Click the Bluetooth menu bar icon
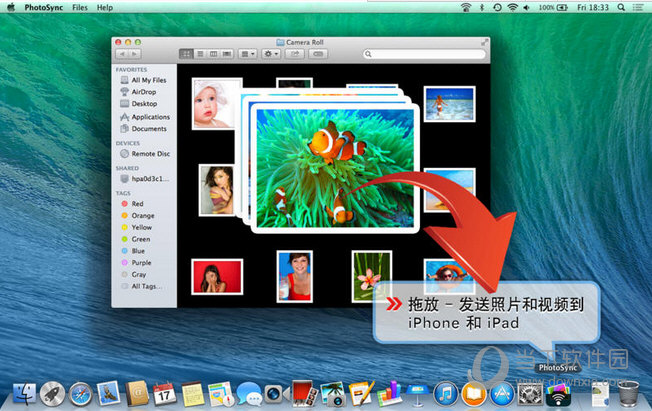The height and width of the screenshot is (411, 652). (482, 7)
